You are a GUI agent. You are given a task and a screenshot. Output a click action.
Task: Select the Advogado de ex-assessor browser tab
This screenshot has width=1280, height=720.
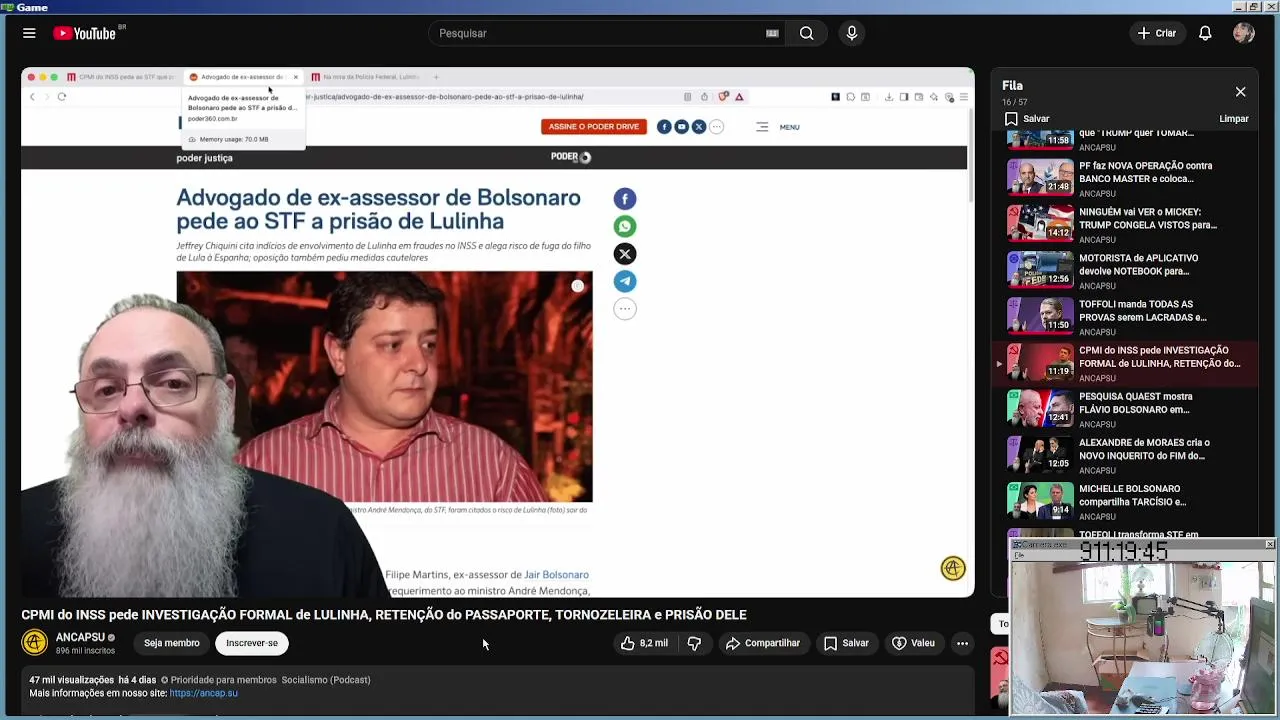coord(241,77)
